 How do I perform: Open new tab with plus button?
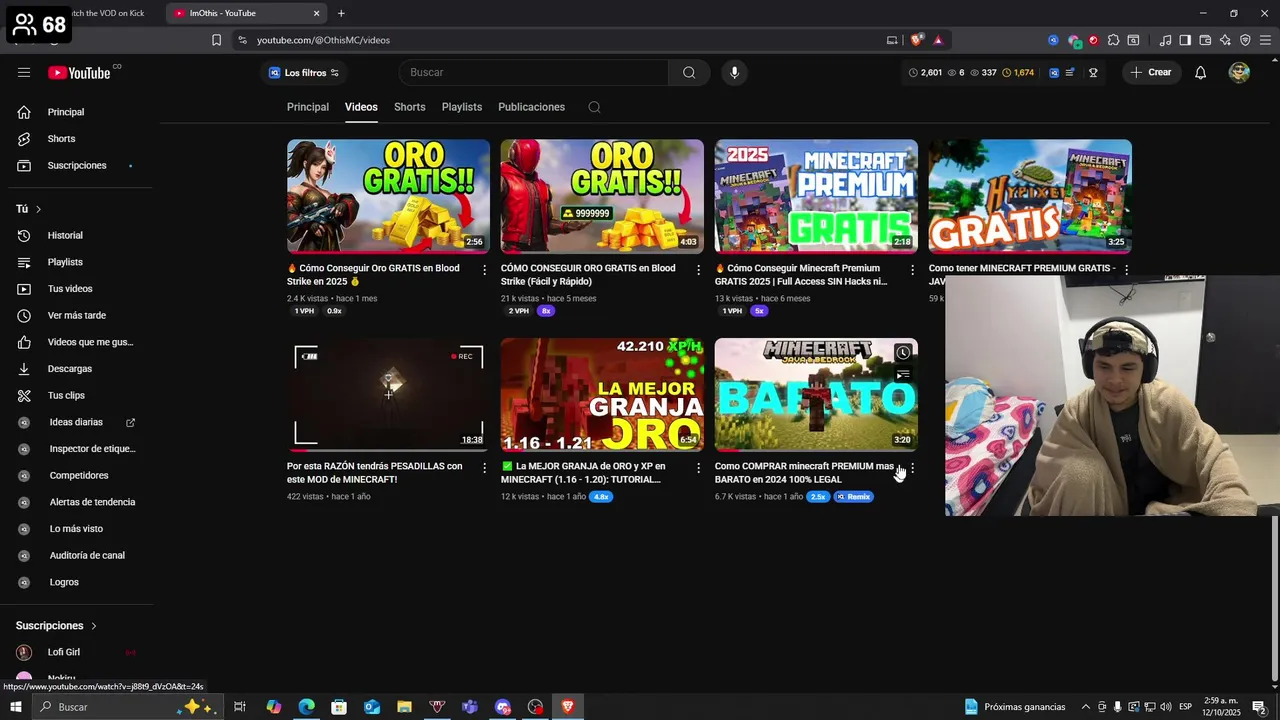pos(341,13)
